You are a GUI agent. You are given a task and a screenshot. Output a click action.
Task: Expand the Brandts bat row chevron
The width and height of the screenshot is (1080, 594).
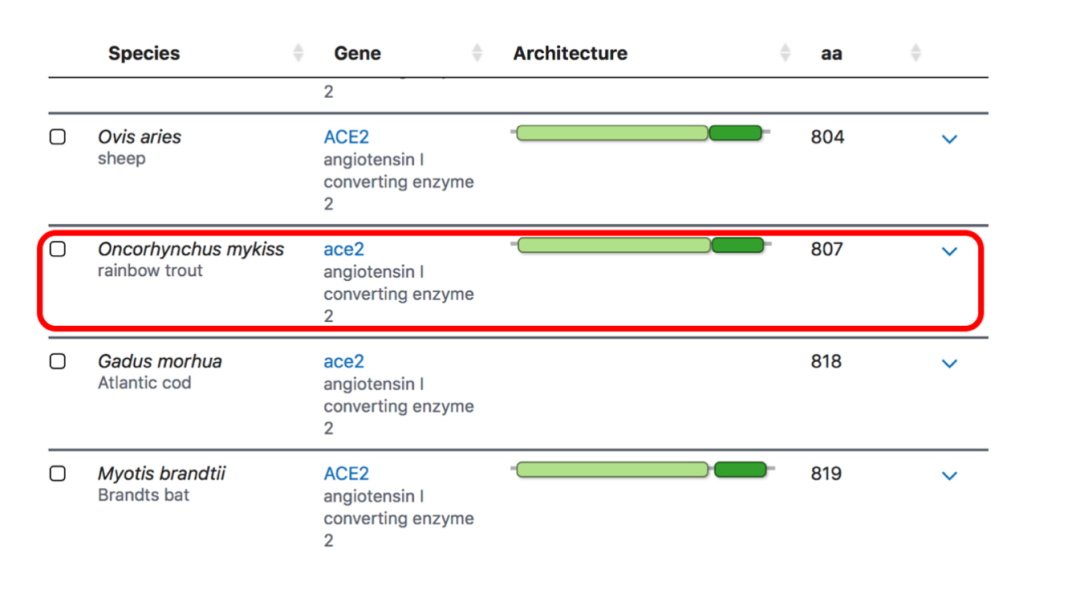pos(949,475)
